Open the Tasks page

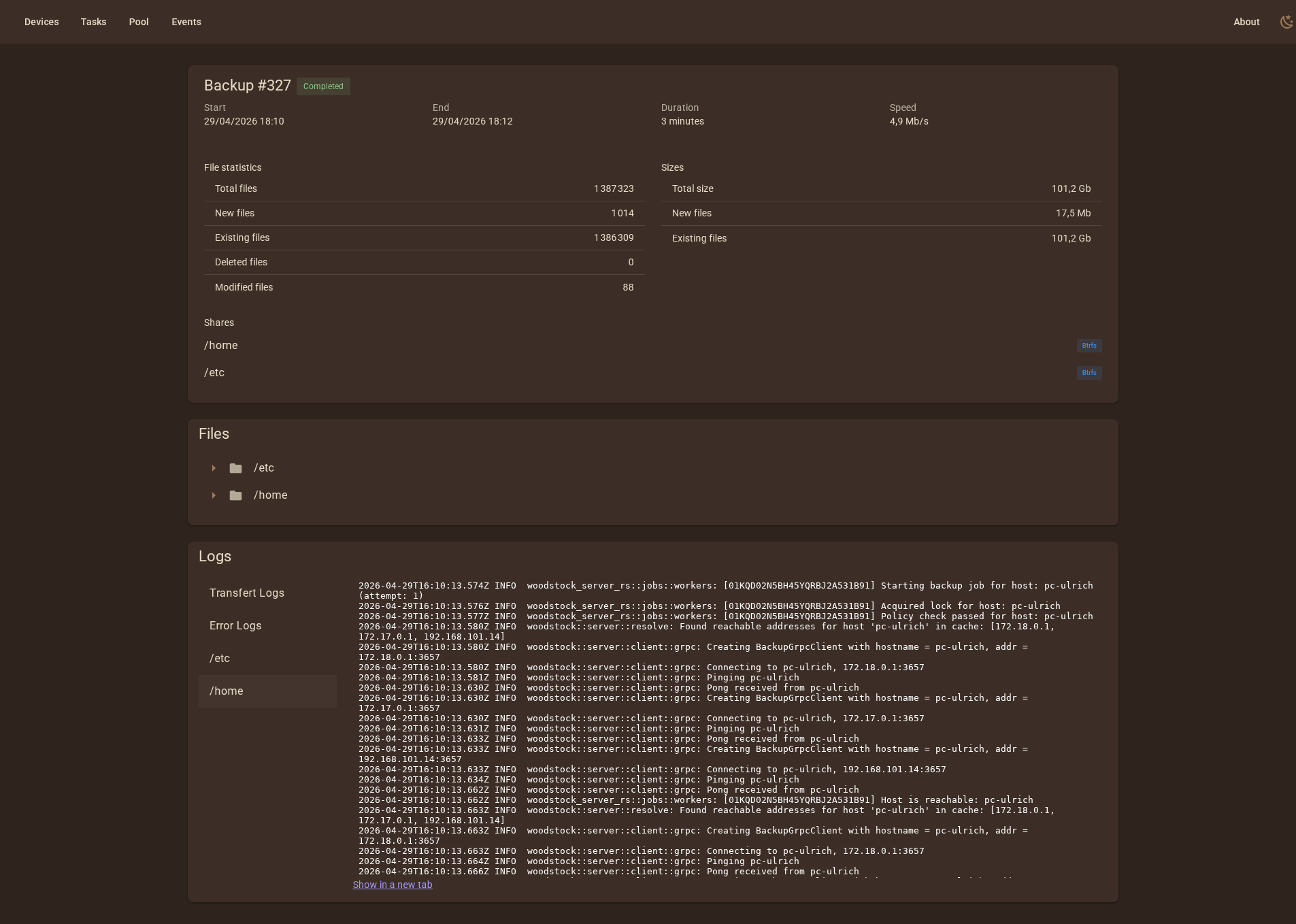(93, 21)
